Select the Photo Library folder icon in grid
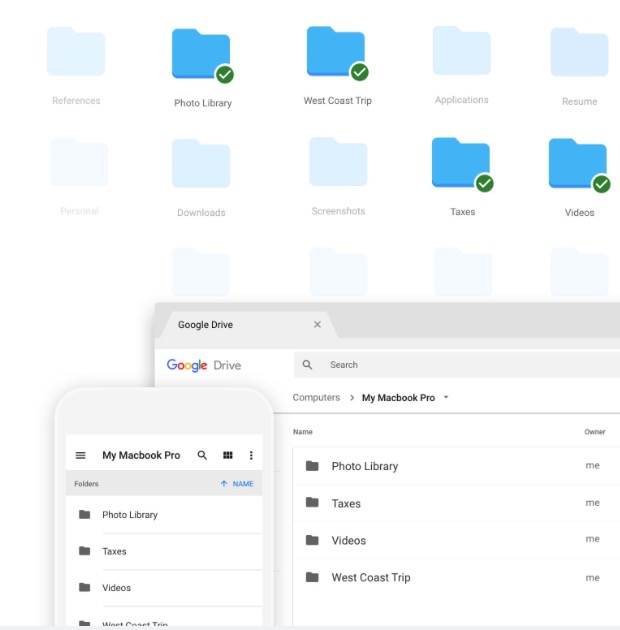 (x=201, y=53)
